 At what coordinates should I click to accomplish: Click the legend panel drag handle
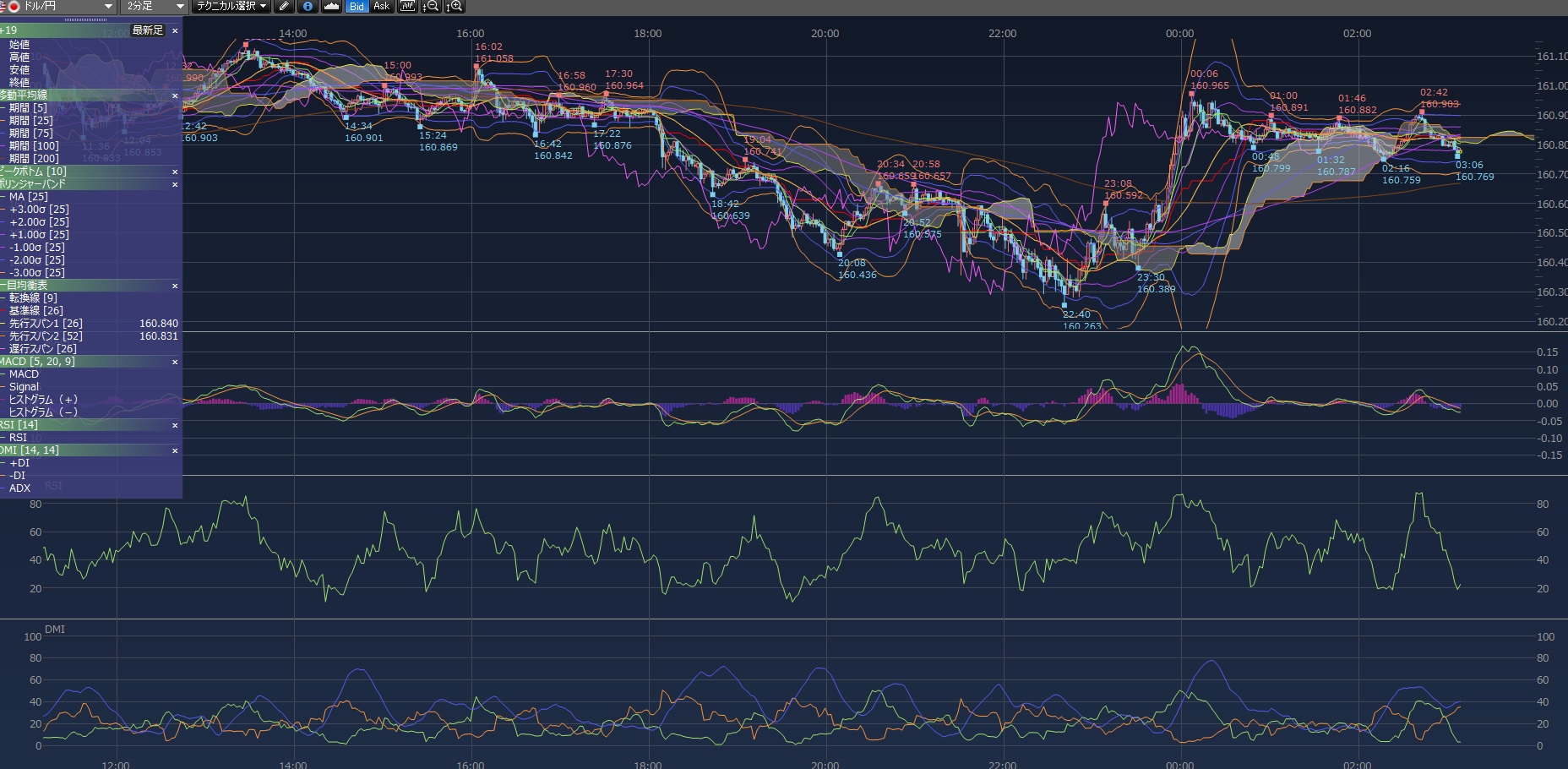tap(84, 19)
